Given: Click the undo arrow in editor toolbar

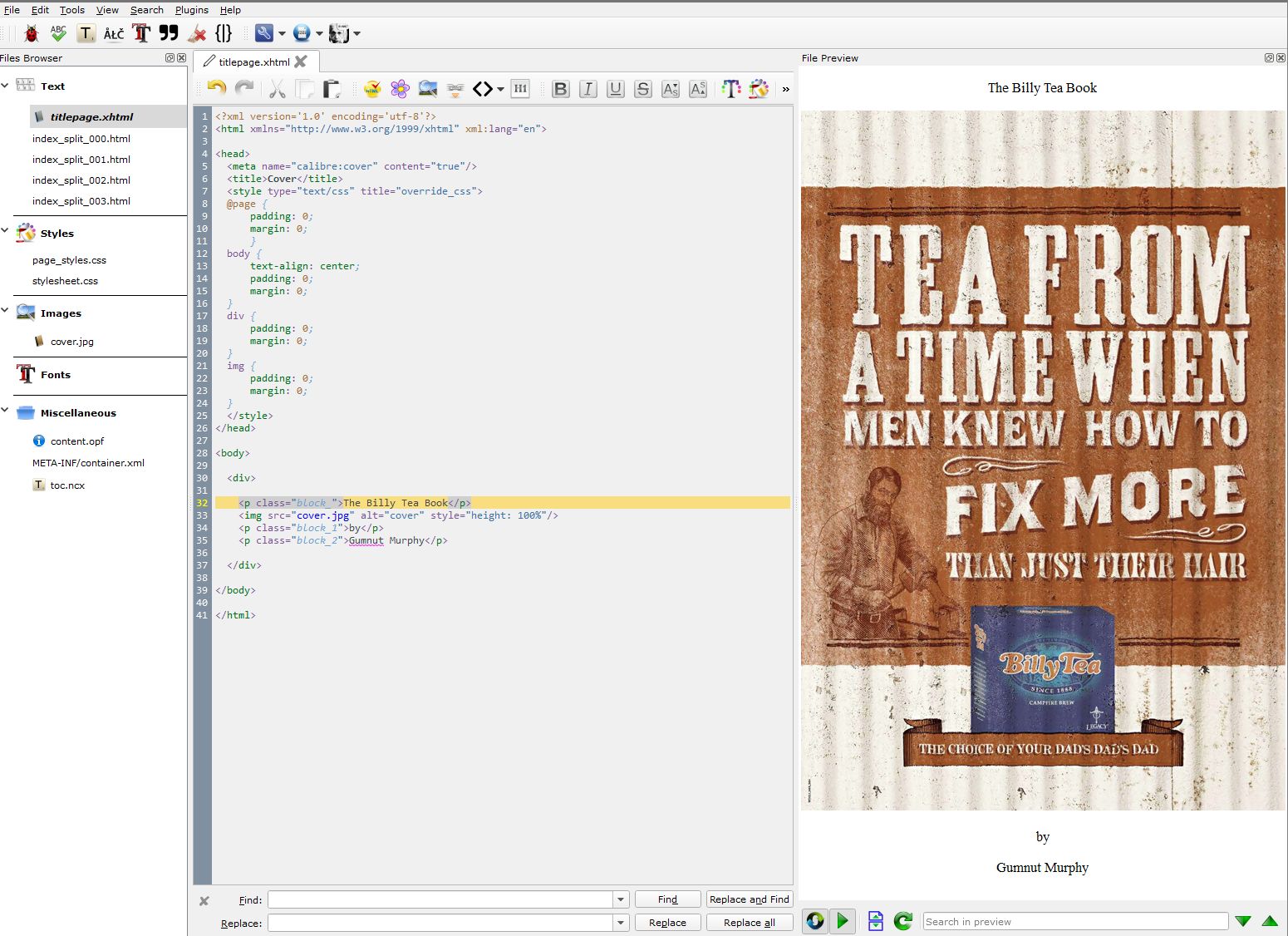Looking at the screenshot, I should (216, 88).
